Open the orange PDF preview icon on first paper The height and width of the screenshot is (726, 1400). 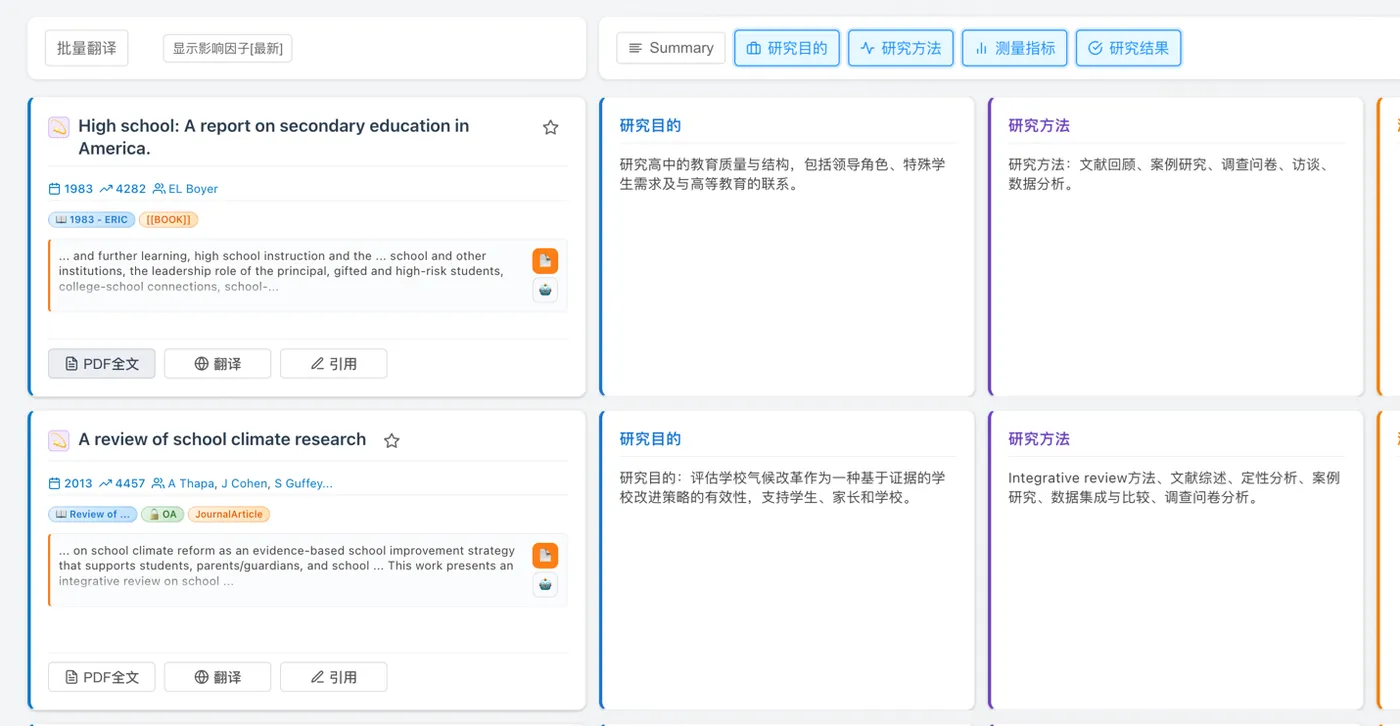point(544,260)
